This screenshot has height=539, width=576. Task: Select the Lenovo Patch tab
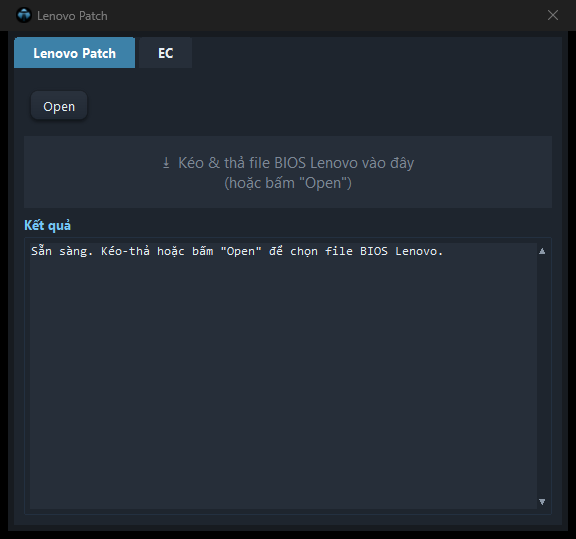click(x=75, y=53)
